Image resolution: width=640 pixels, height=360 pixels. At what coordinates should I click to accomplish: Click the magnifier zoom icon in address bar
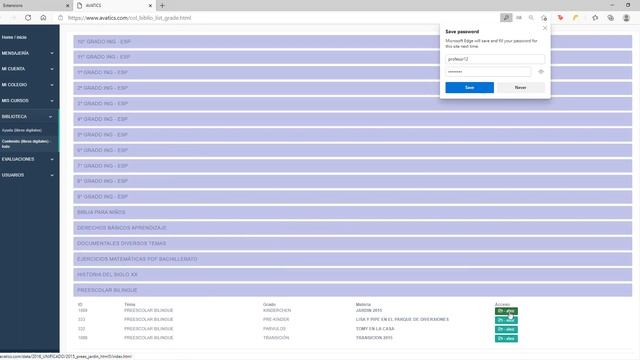531,18
